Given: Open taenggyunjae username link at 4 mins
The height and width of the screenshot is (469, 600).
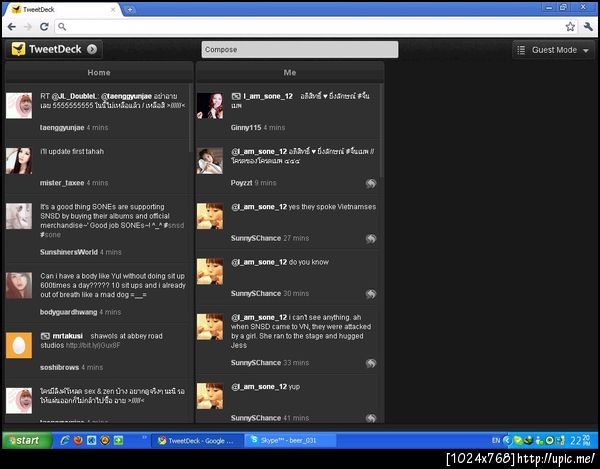Looking at the screenshot, I should (x=62, y=127).
